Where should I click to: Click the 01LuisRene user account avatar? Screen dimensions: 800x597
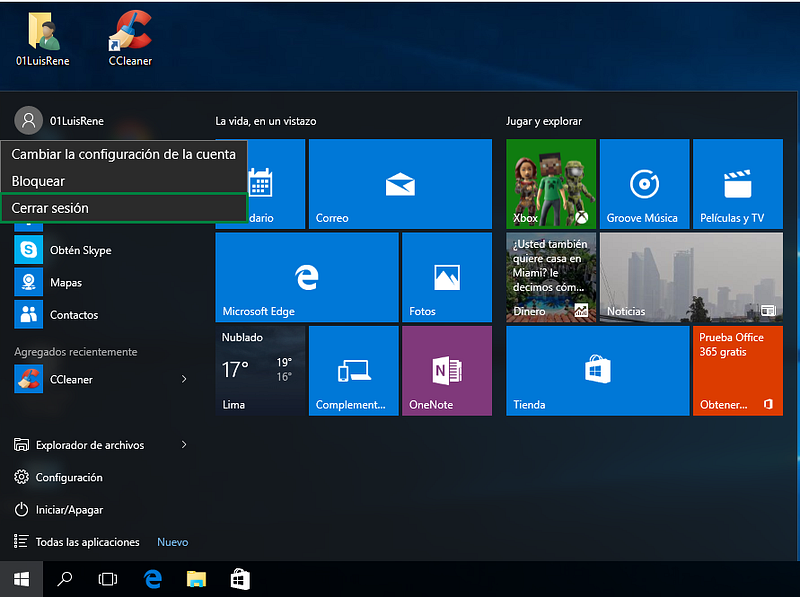(29, 120)
